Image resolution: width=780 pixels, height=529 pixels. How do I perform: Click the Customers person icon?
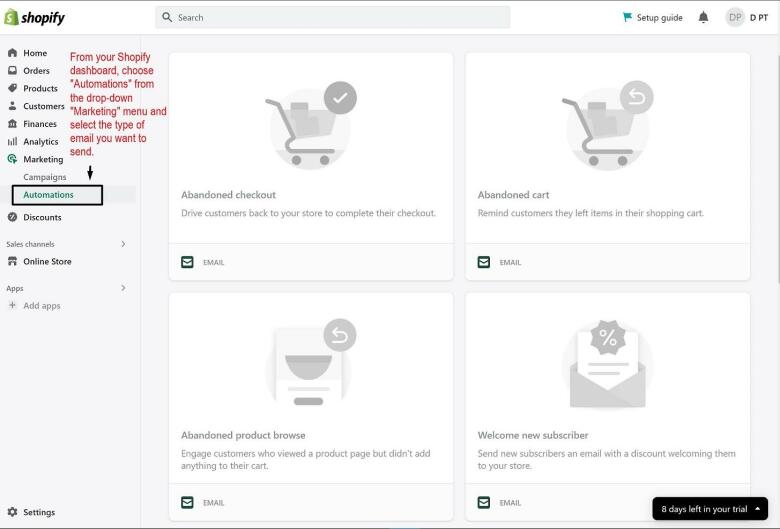pos(12,106)
